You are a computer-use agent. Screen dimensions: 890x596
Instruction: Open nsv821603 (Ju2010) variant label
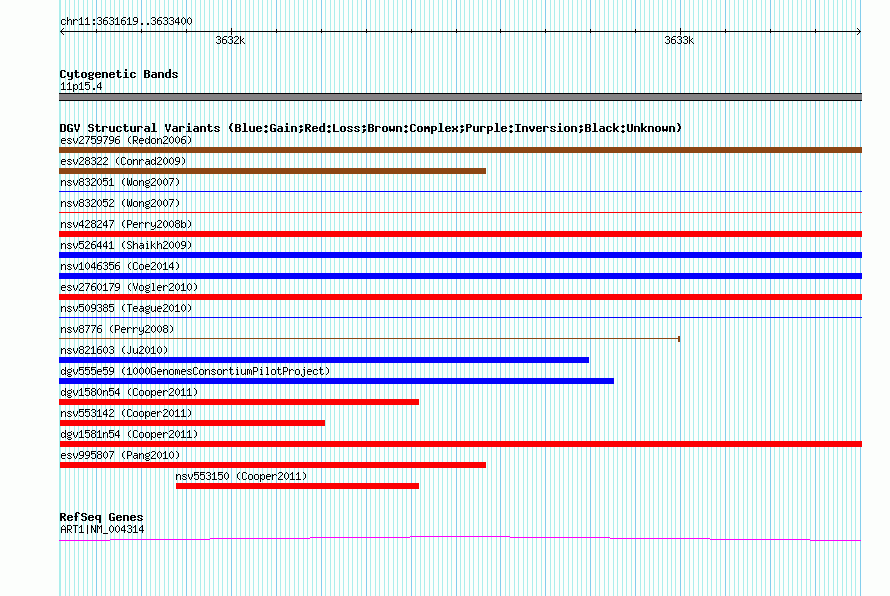[114, 350]
